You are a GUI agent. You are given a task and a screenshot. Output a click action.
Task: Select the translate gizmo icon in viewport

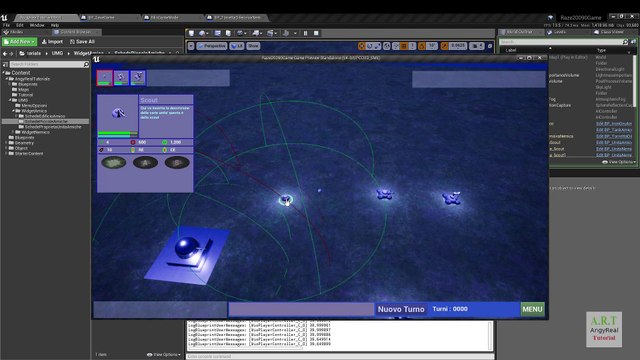tap(362, 46)
